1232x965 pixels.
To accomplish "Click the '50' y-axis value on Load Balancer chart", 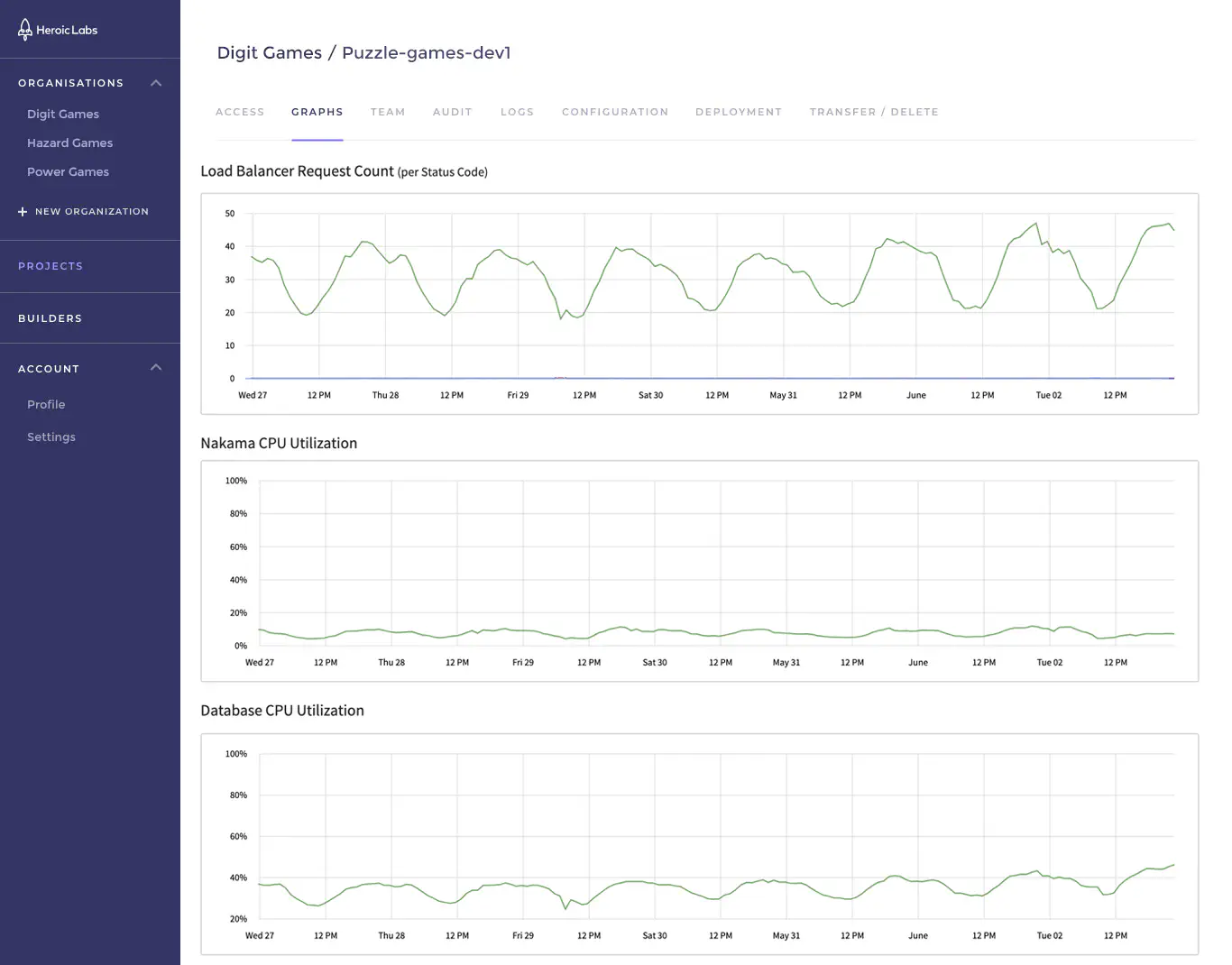I will point(230,214).
